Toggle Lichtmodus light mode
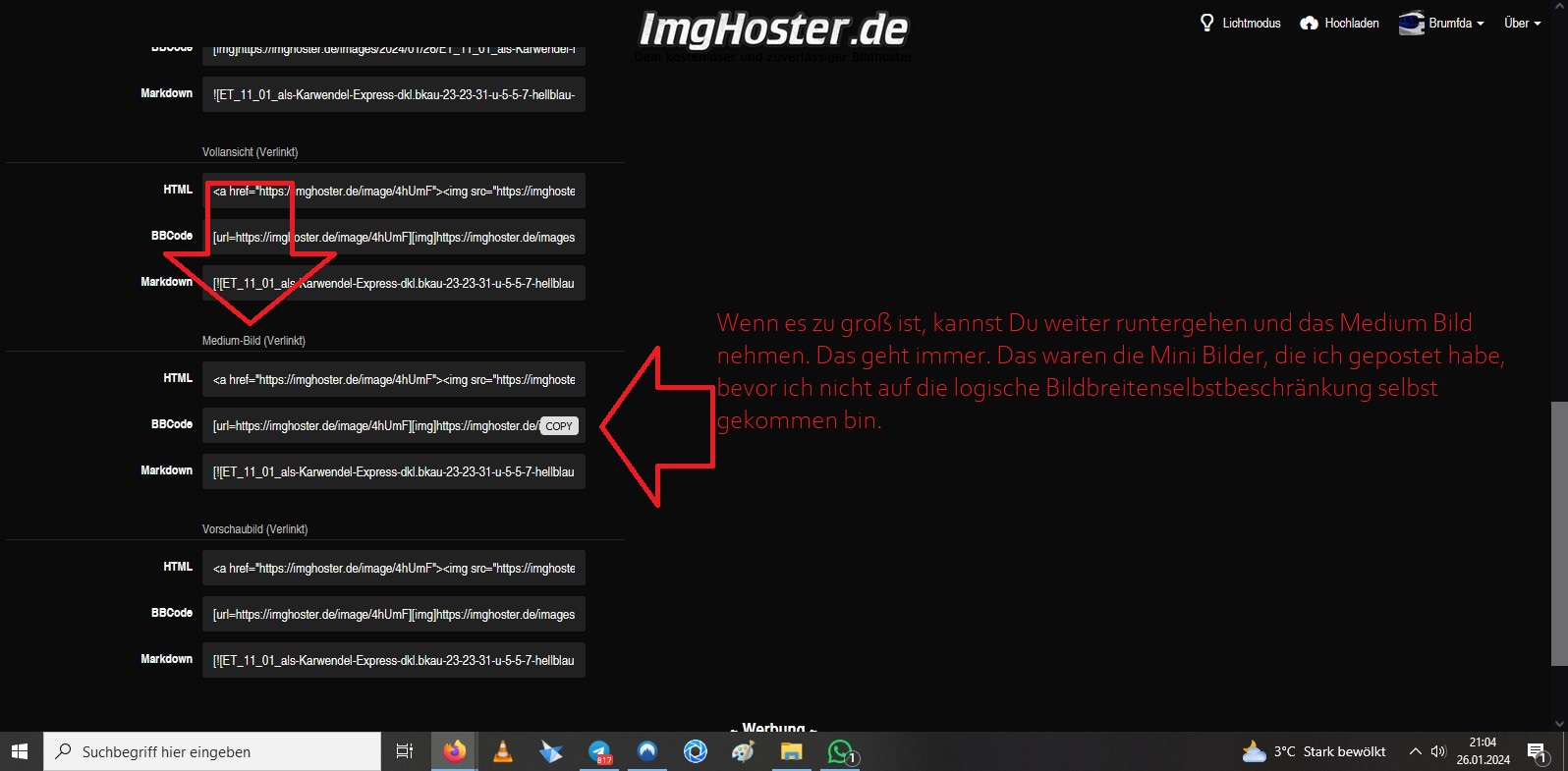Image resolution: width=1568 pixels, height=771 pixels. tap(1240, 23)
